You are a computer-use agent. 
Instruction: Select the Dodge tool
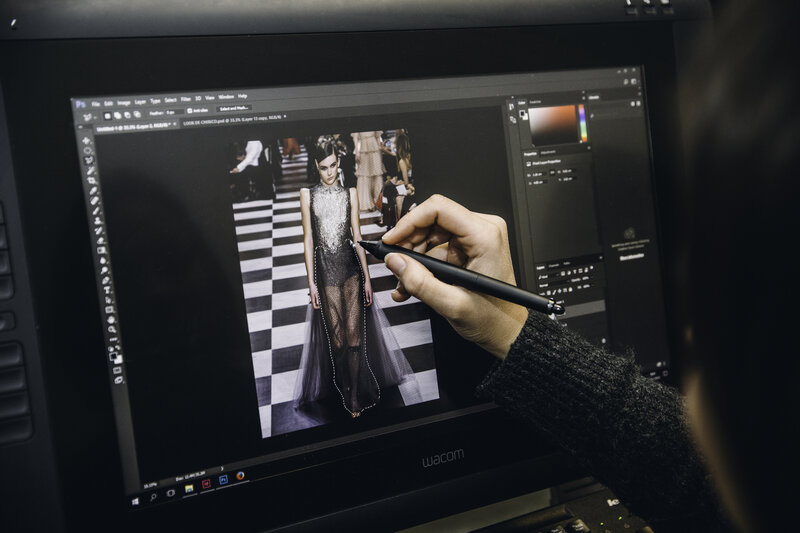tap(105, 270)
